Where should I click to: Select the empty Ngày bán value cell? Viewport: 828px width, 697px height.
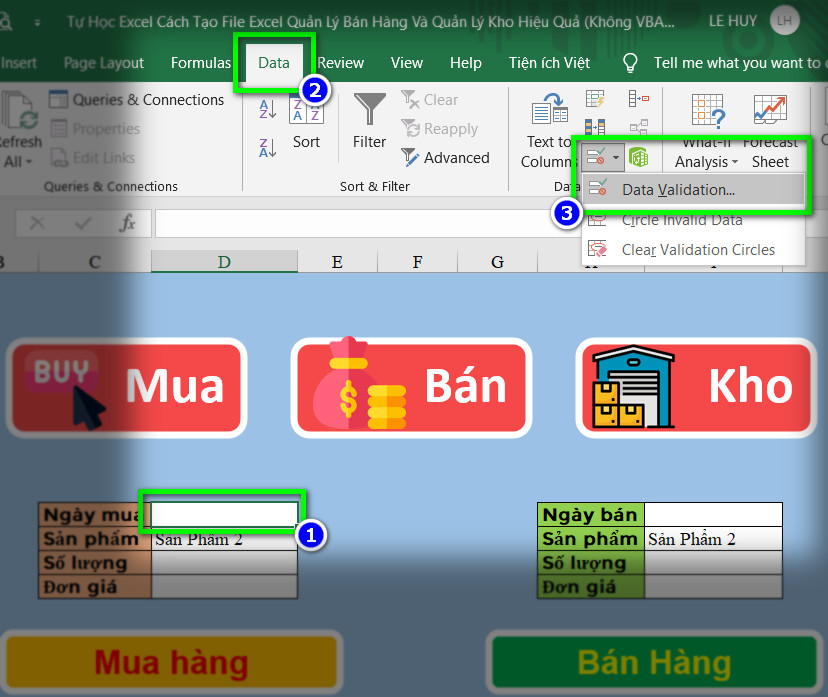coord(713,514)
